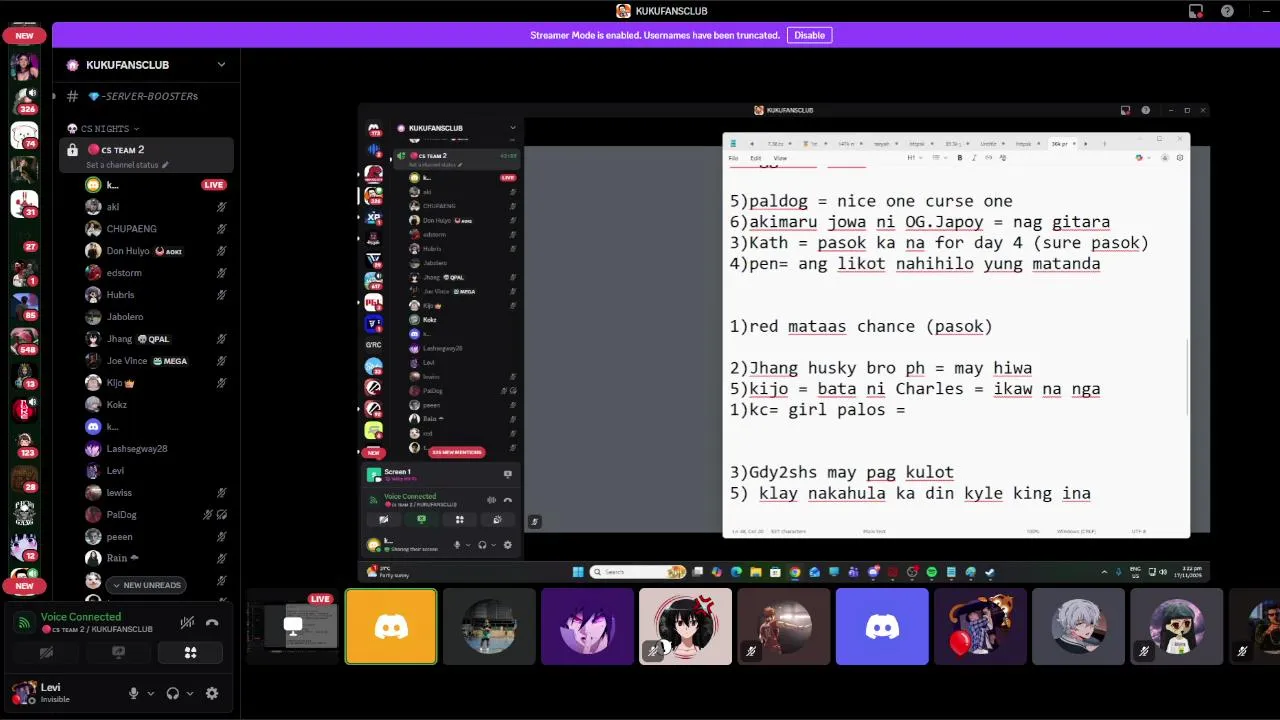Select the blue Discord-logo participant tile

882,627
